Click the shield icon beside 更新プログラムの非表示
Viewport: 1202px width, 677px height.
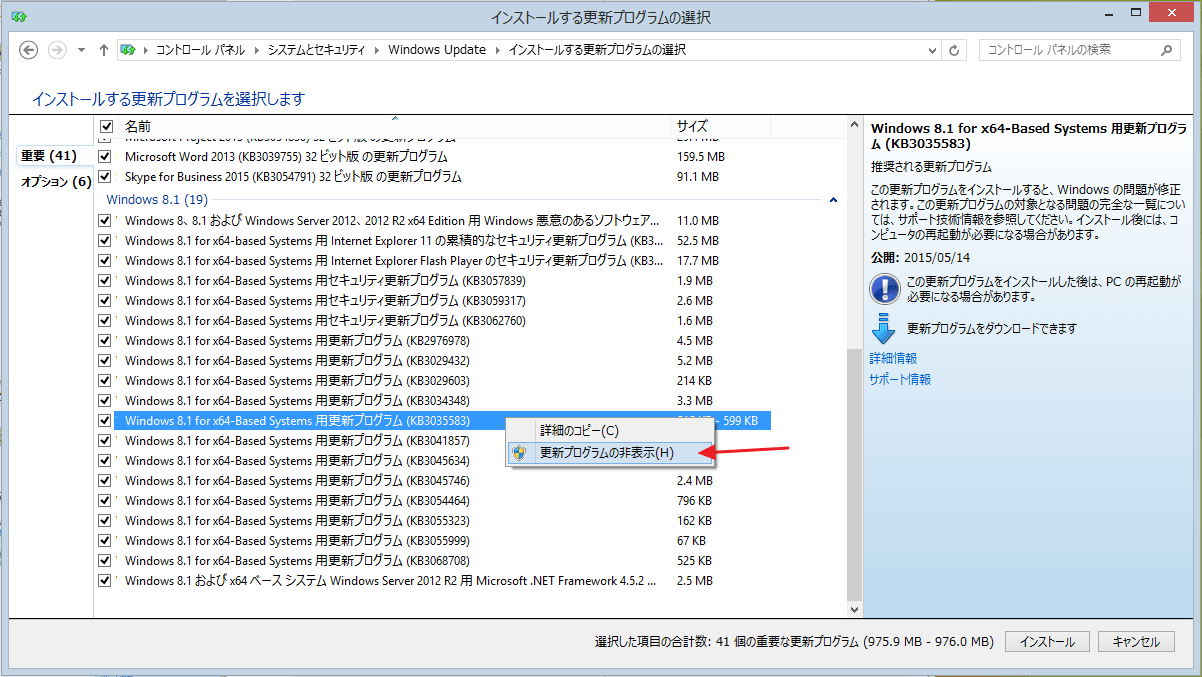tap(519, 452)
